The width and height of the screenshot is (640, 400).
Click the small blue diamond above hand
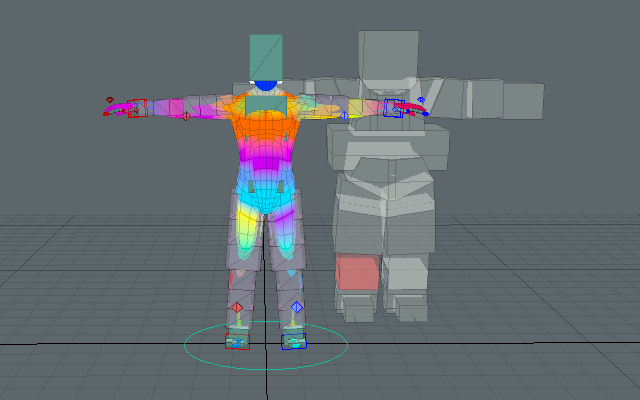(x=421, y=100)
